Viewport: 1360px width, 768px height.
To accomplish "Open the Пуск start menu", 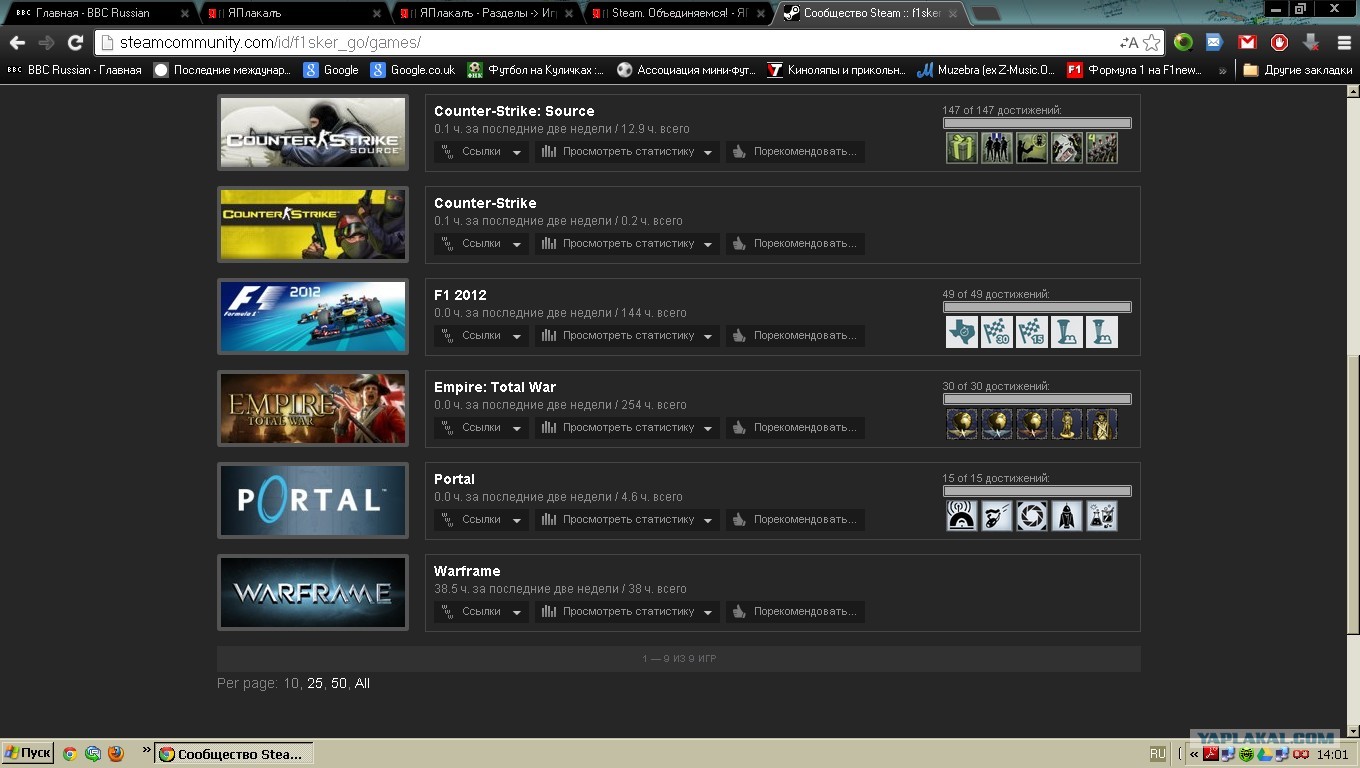I will tap(28, 754).
